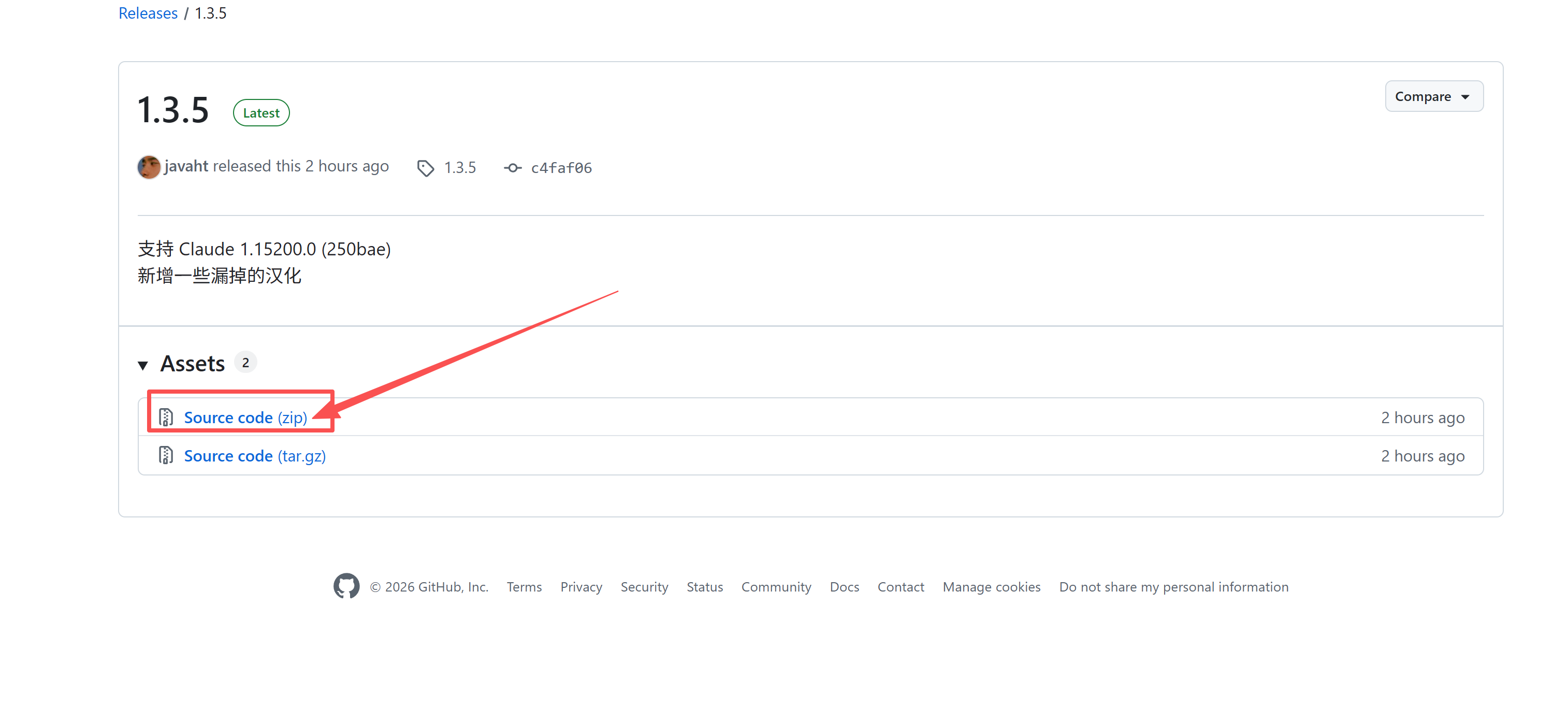Open commit c4faf06
This screenshot has width=1568, height=721.
pos(561,168)
